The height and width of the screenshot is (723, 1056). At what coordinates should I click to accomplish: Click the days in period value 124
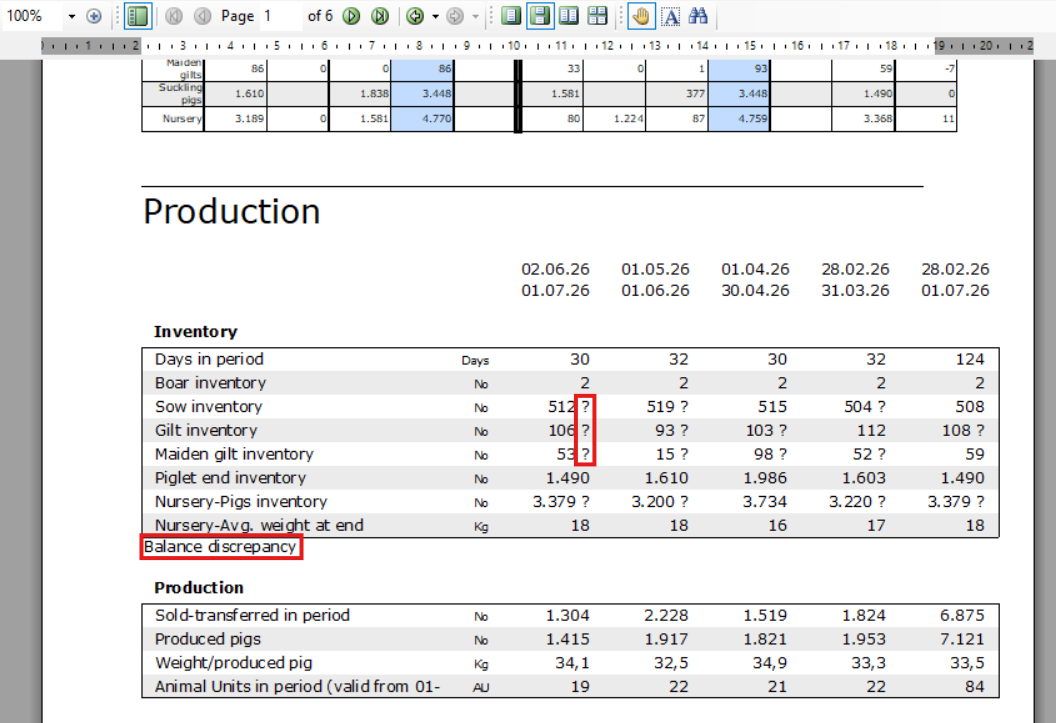coord(970,359)
